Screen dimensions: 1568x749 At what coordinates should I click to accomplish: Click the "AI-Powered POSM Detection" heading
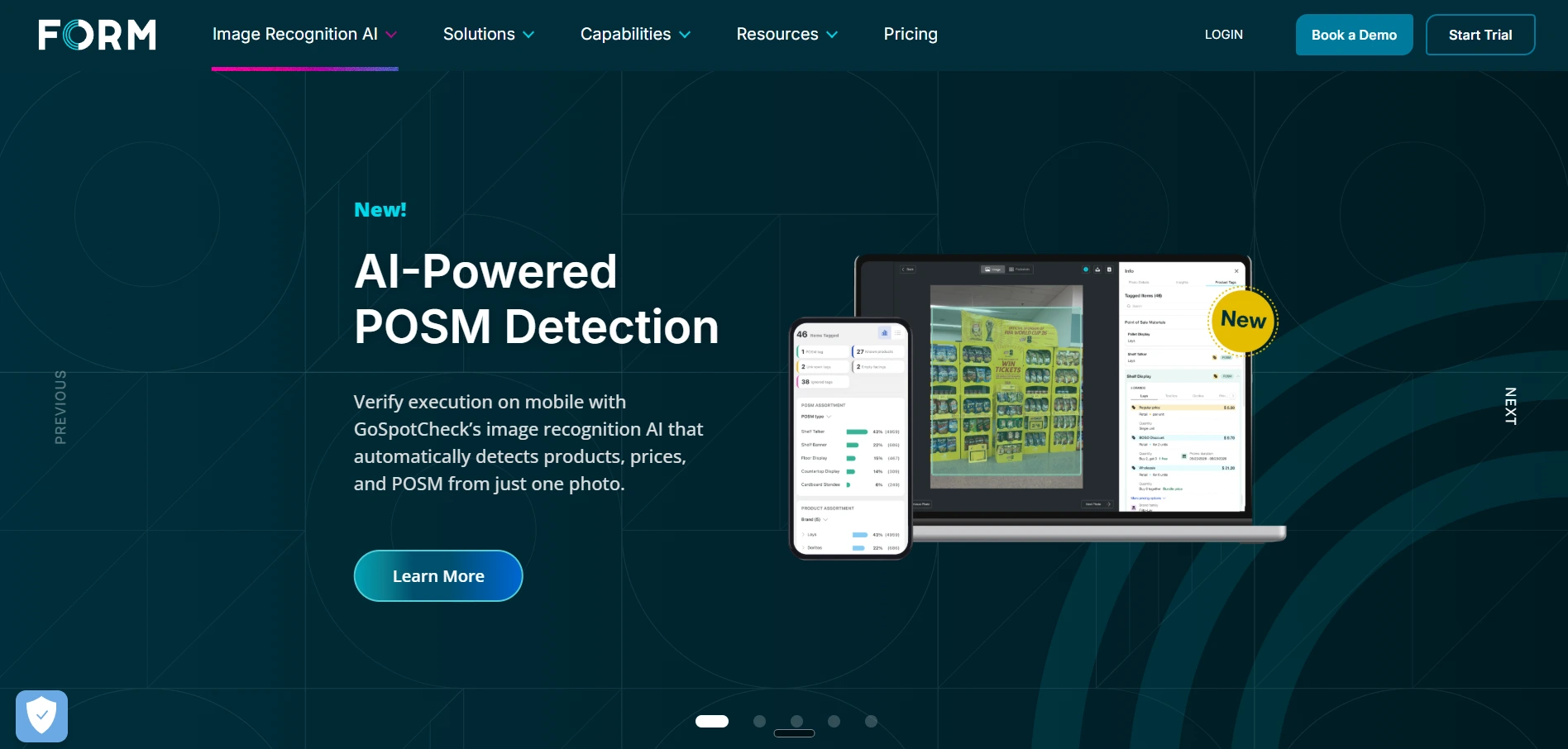pos(536,298)
